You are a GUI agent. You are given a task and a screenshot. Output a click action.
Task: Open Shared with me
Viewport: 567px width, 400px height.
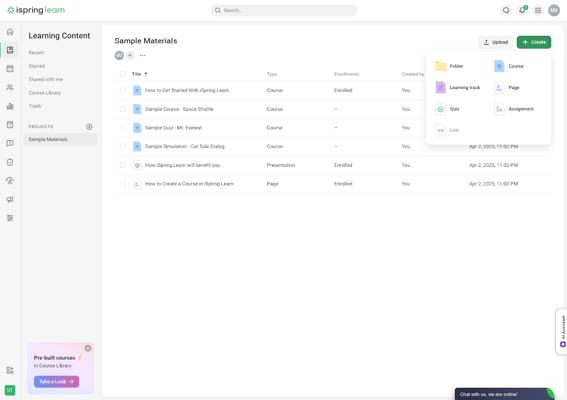coord(46,79)
